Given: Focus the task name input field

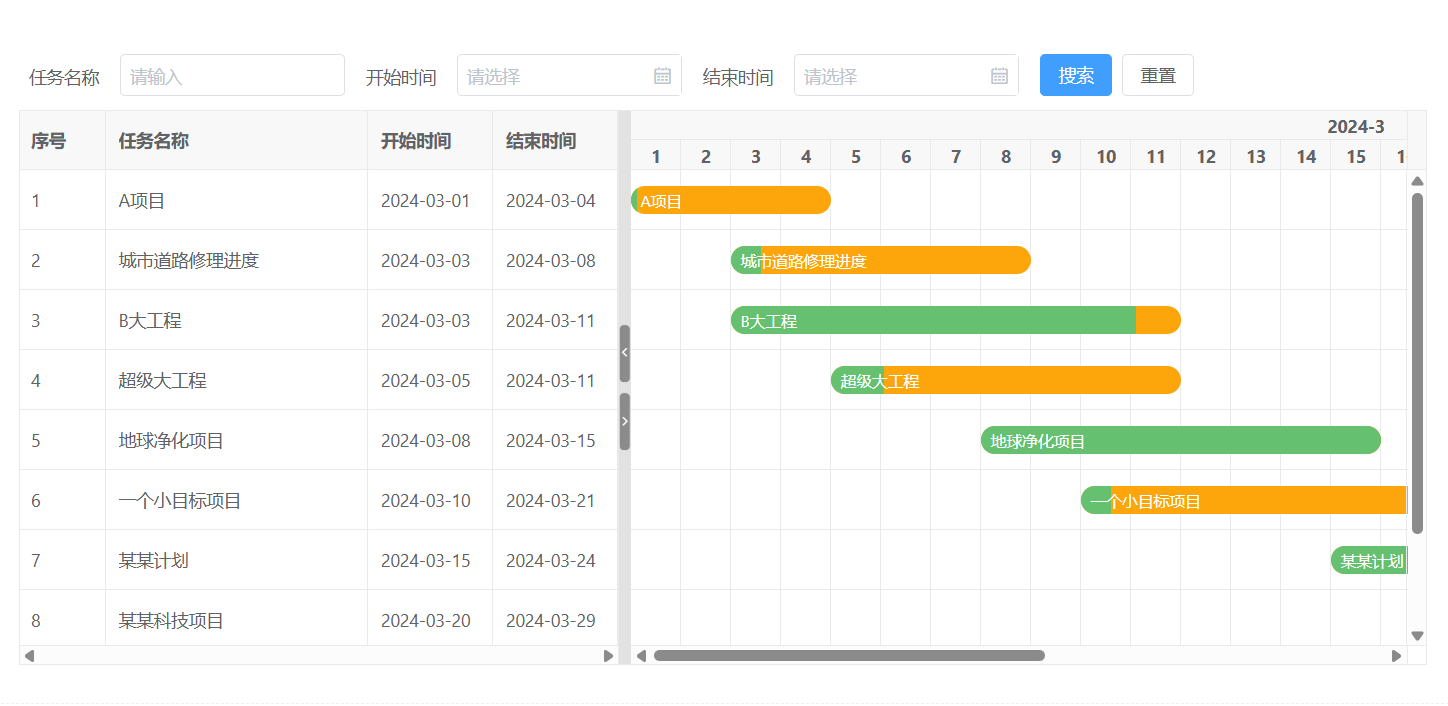Looking at the screenshot, I should click(232, 76).
